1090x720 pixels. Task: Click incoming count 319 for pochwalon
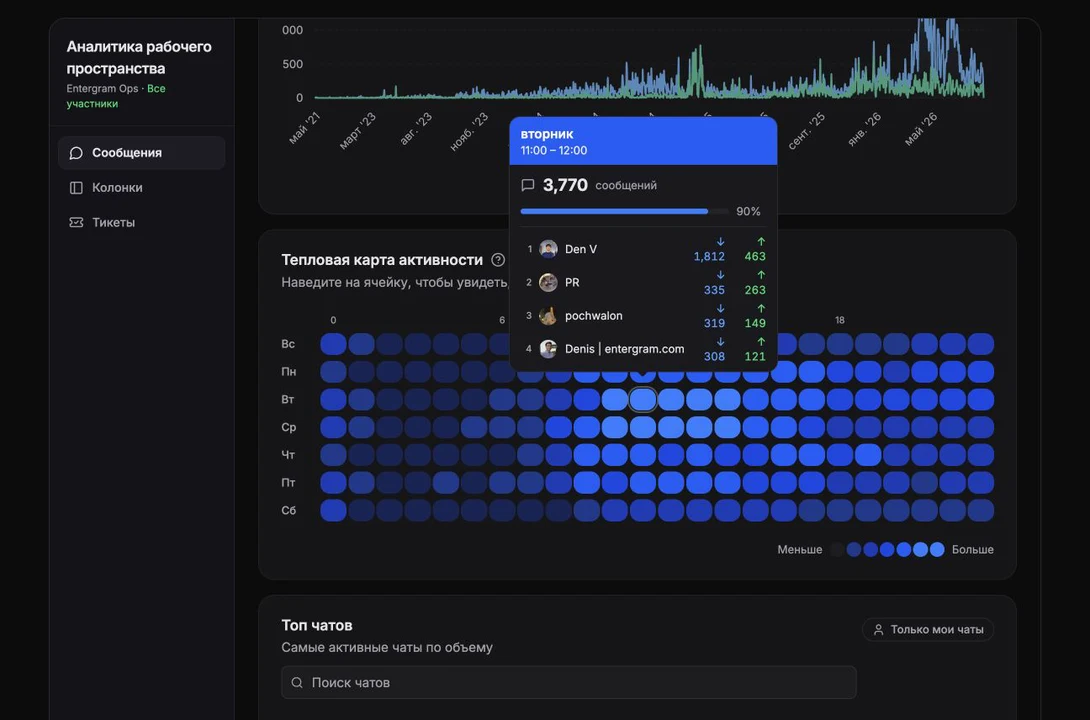pos(714,323)
